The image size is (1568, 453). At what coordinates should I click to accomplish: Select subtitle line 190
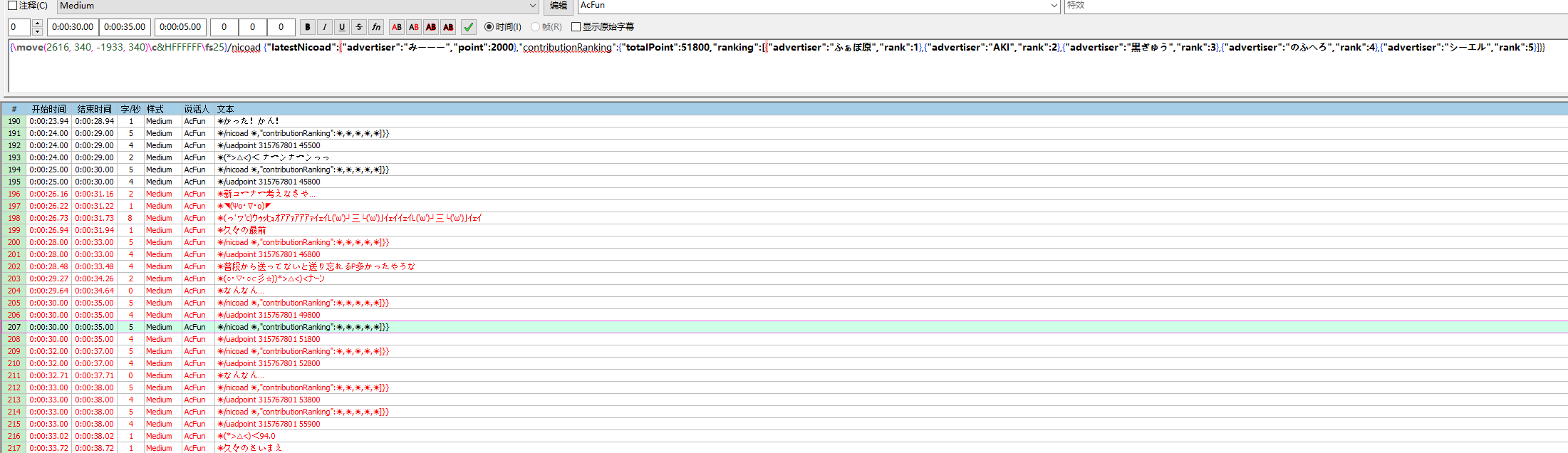coord(784,121)
